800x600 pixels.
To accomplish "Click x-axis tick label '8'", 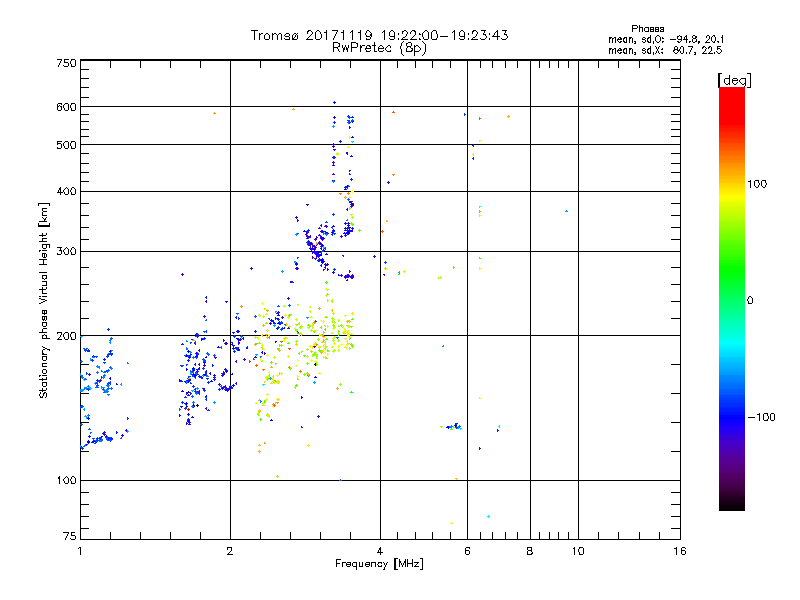I will coord(530,551).
